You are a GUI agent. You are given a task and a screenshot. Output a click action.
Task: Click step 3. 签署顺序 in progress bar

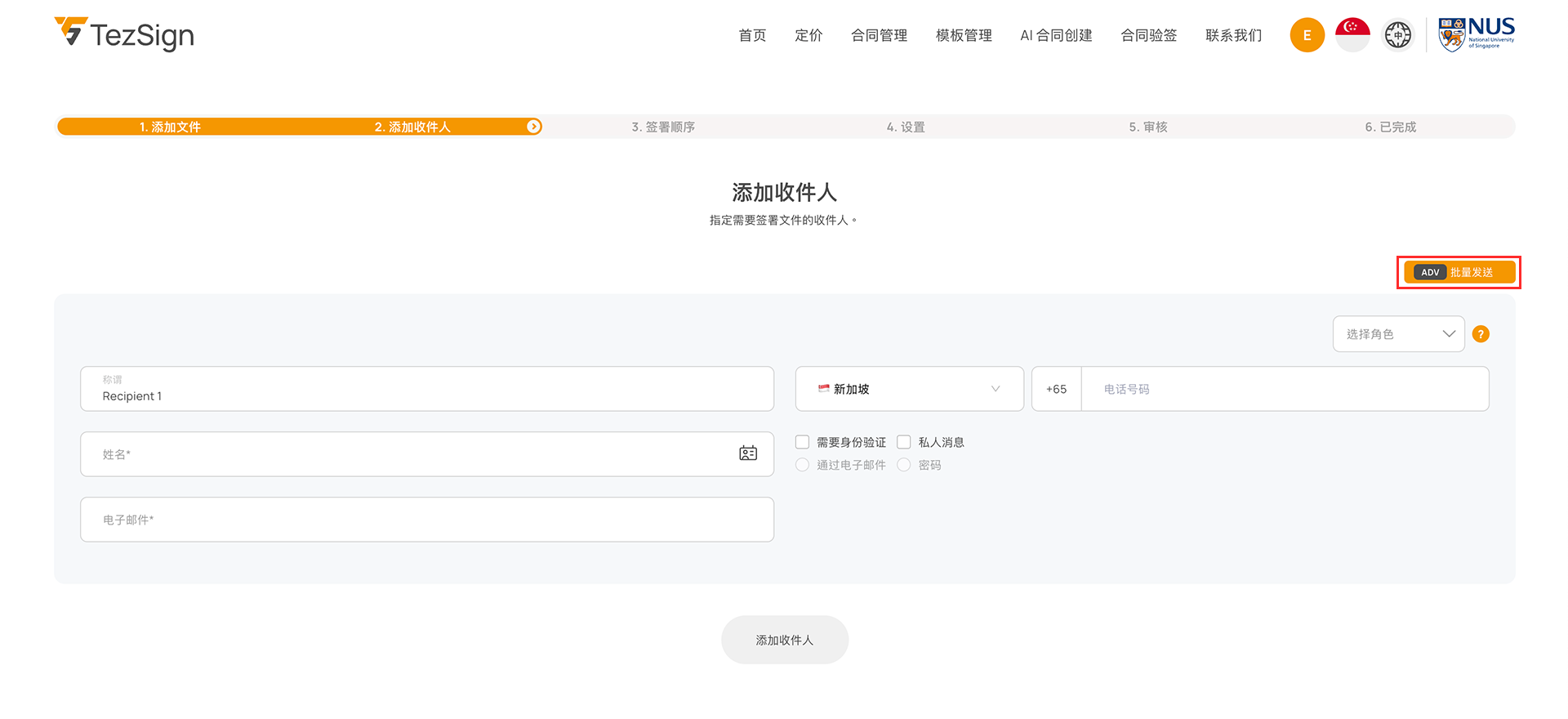[663, 127]
